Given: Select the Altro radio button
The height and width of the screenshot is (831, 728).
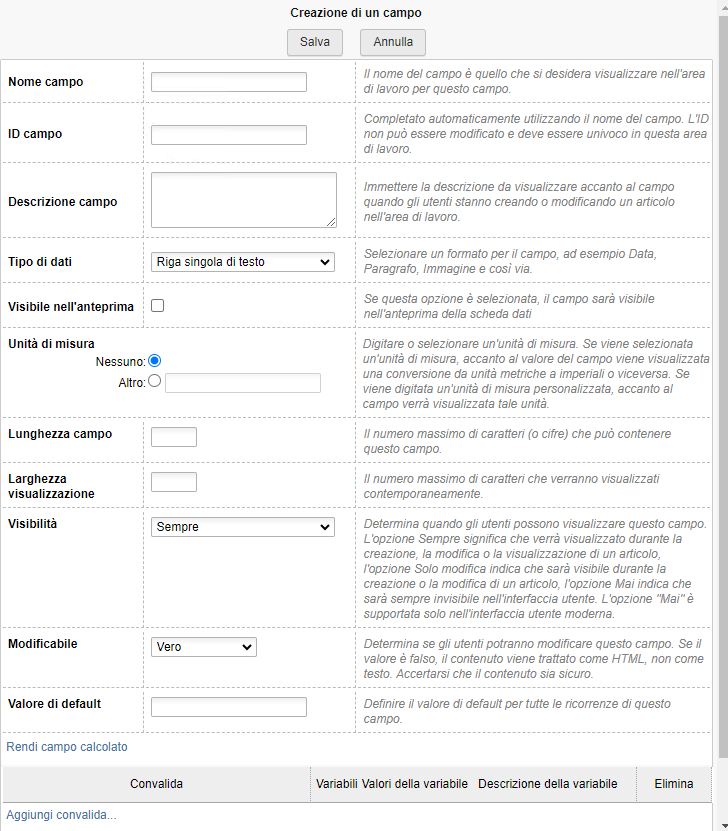Looking at the screenshot, I should [x=156, y=380].
